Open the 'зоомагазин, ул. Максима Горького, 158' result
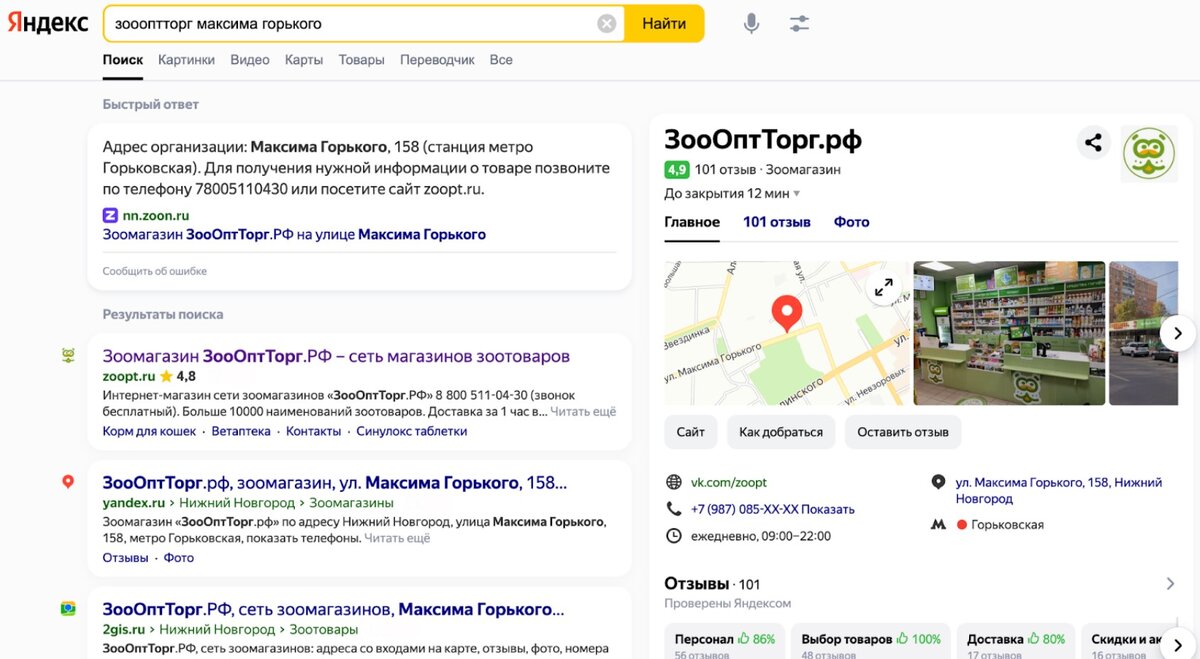 [335, 483]
